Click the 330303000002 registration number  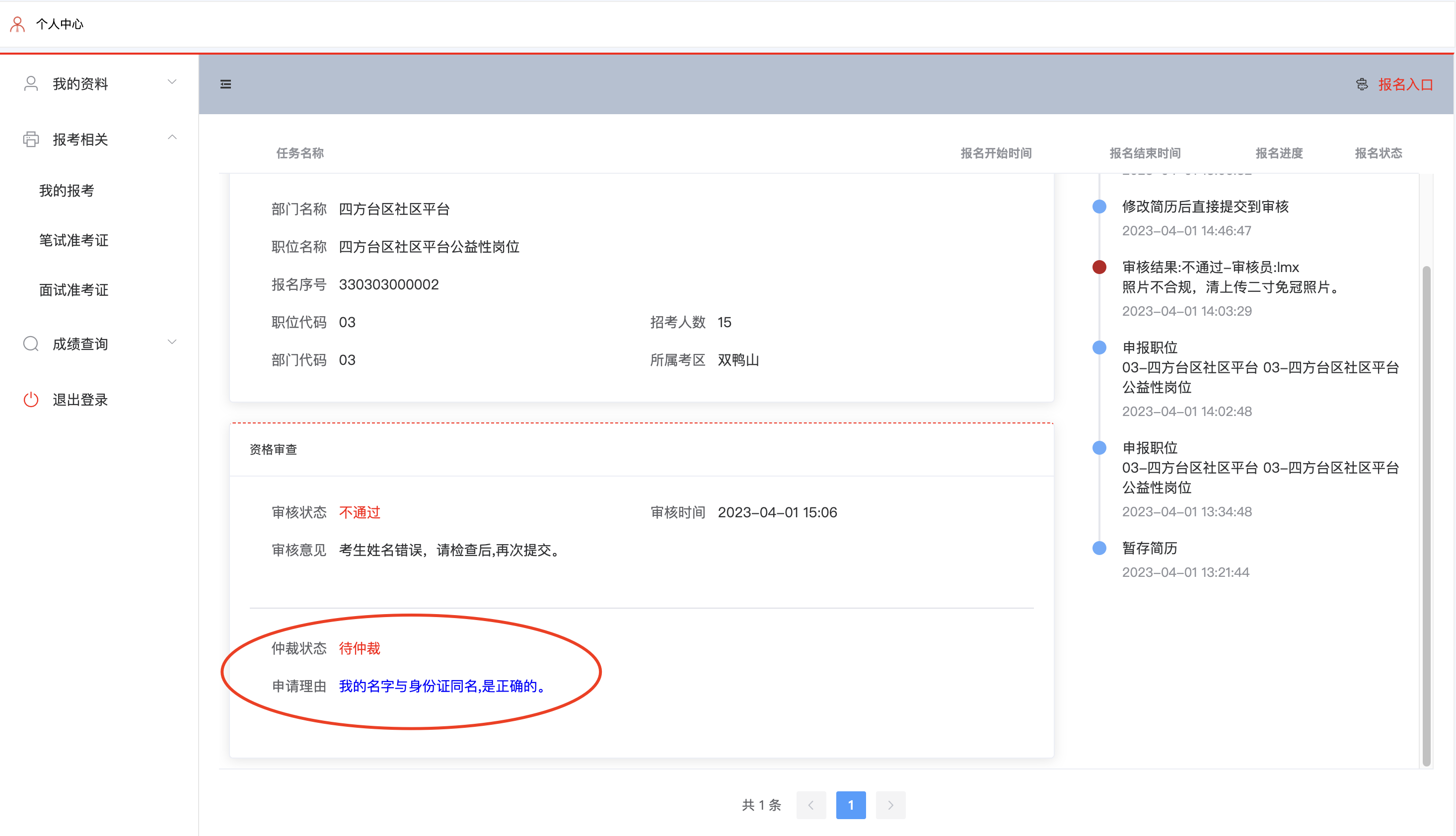point(389,285)
